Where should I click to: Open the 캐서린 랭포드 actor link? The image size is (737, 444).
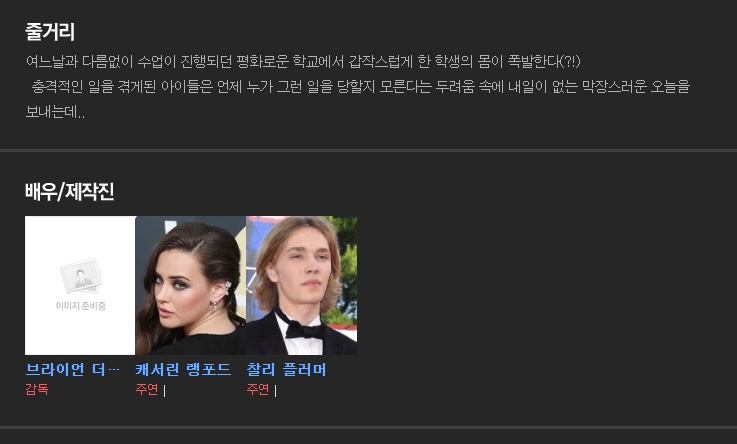coord(183,370)
